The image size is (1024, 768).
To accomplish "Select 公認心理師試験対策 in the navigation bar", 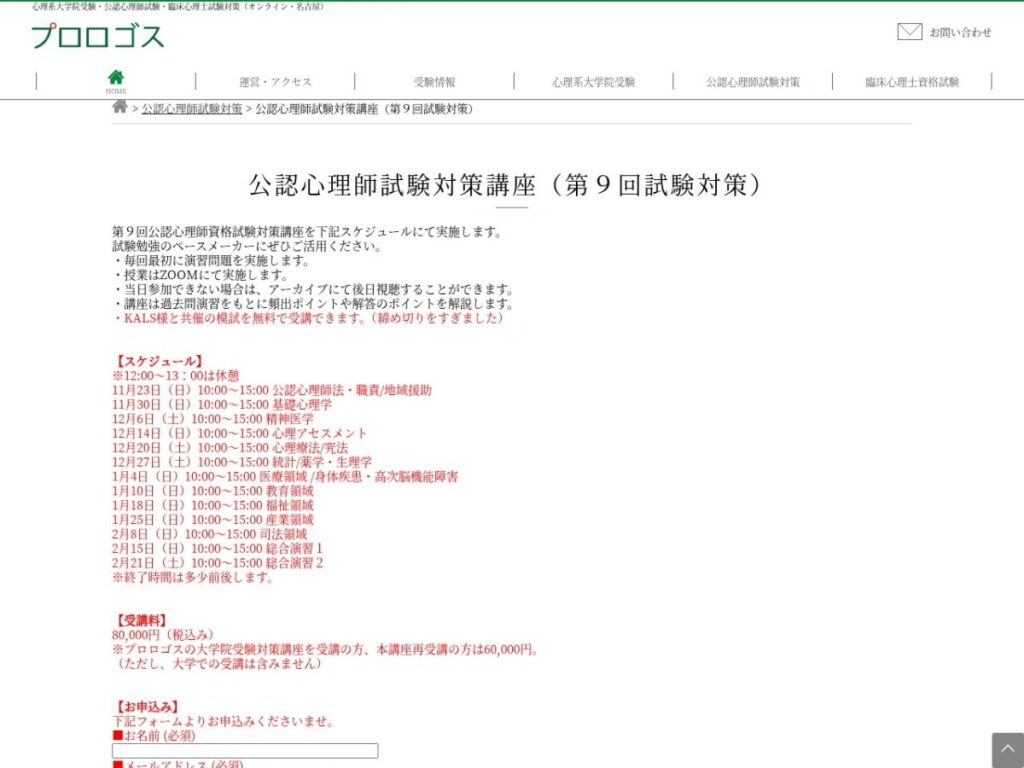I will 752,82.
